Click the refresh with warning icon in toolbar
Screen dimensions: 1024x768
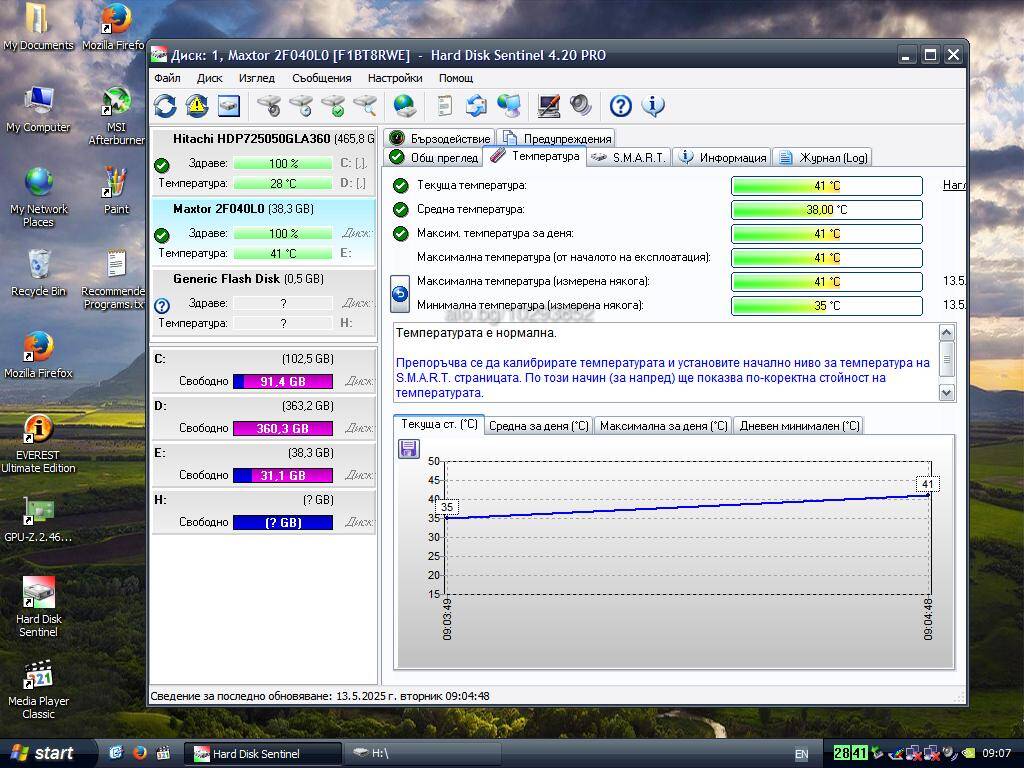pos(197,106)
